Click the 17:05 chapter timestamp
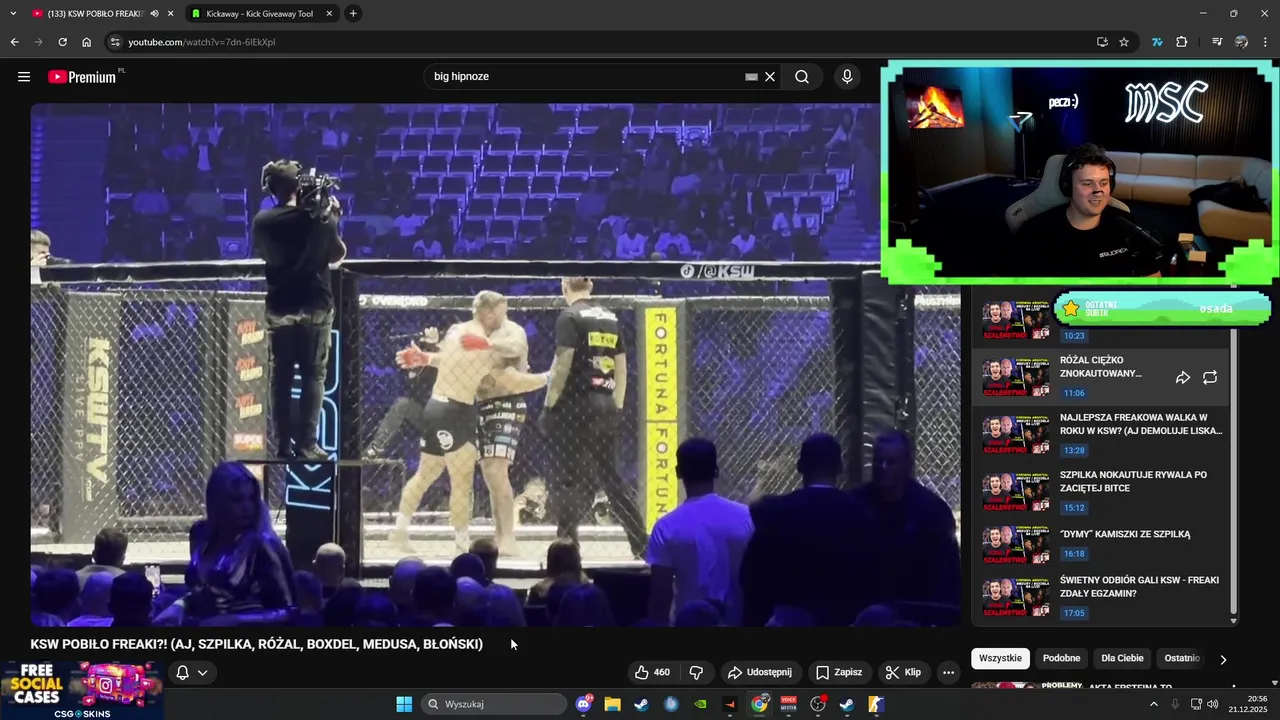 coord(1074,613)
